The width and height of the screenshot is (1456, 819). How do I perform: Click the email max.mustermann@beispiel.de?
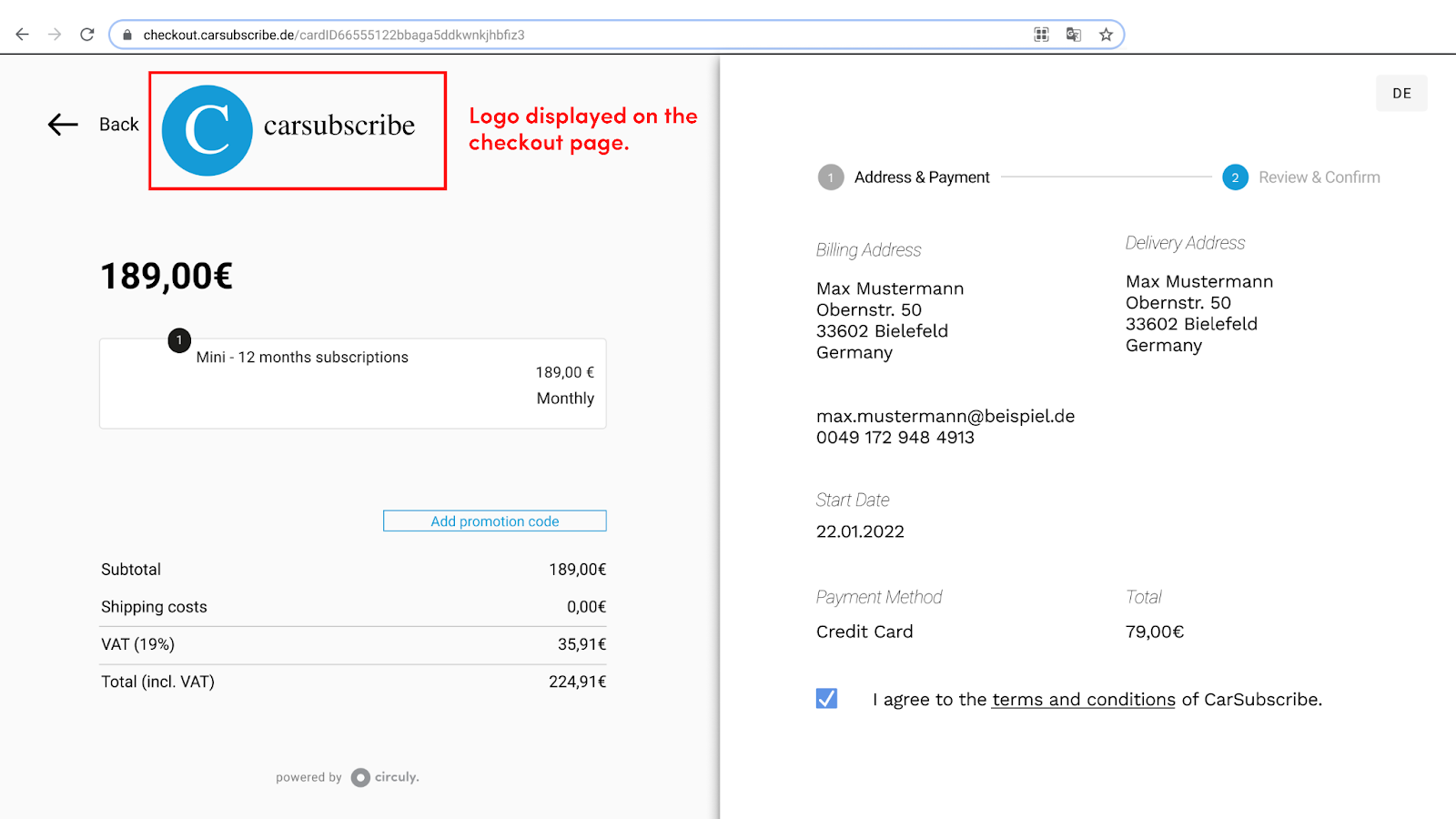(945, 416)
